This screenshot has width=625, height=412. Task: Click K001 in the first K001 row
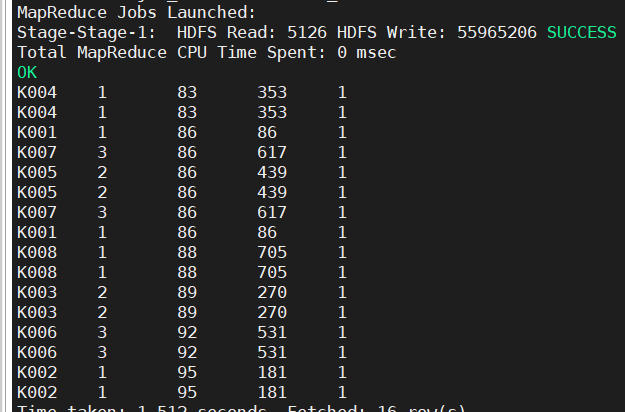click(37, 133)
